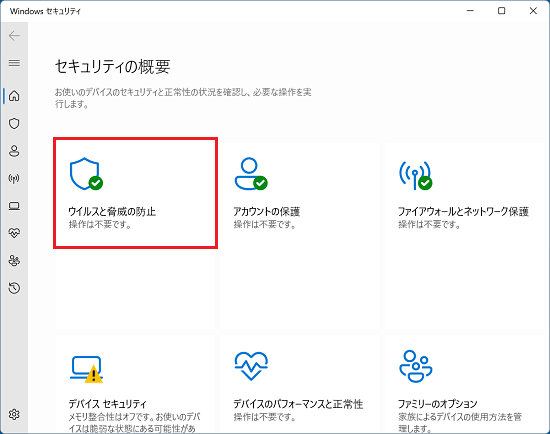Click the heart pulse performance icon
Screen dimensions: 550x434
pos(251,366)
